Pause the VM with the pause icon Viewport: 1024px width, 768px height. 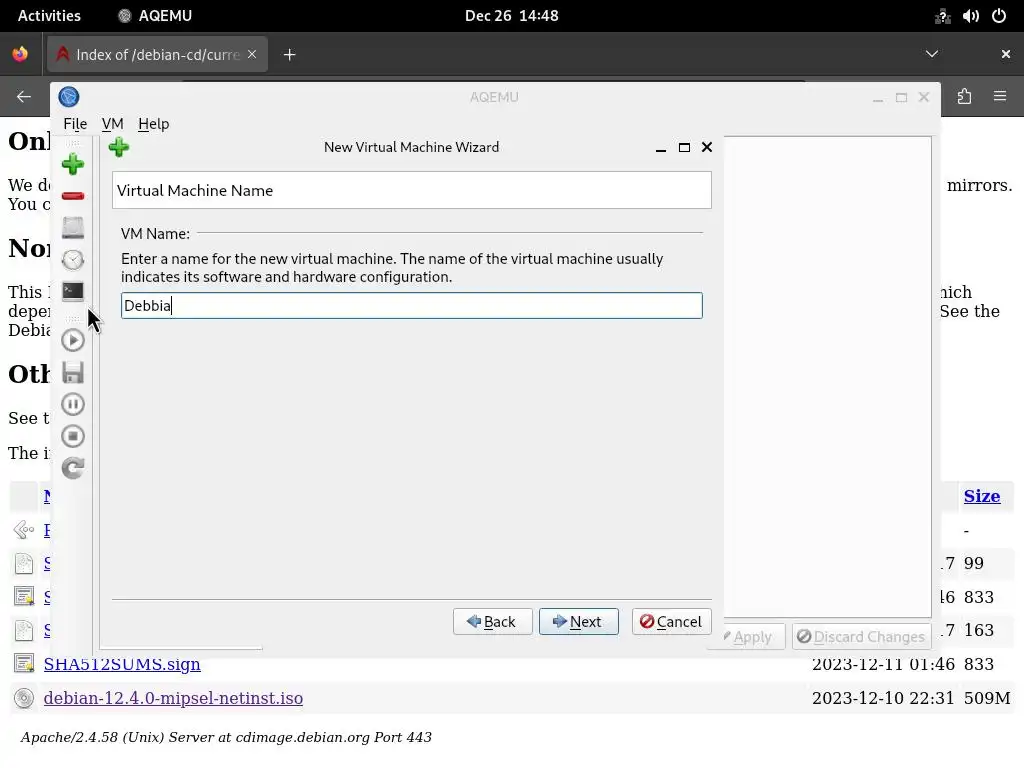[x=72, y=404]
